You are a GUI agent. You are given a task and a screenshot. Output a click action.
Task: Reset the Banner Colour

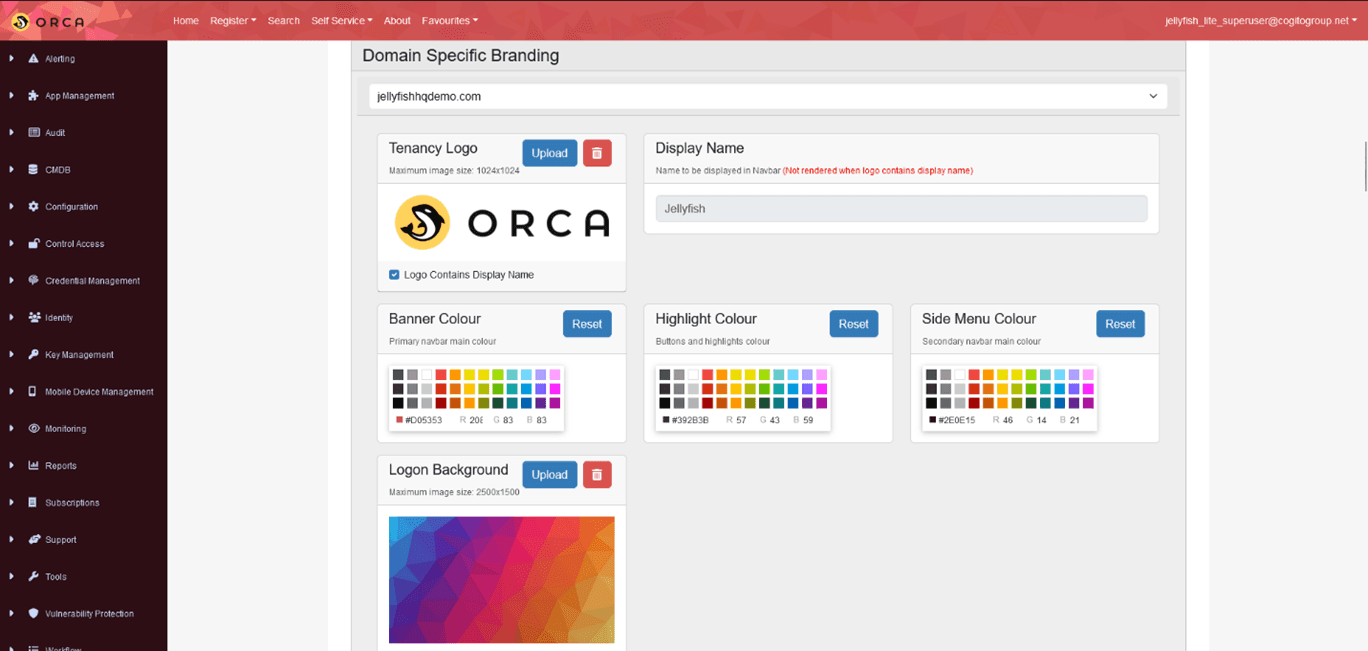587,324
